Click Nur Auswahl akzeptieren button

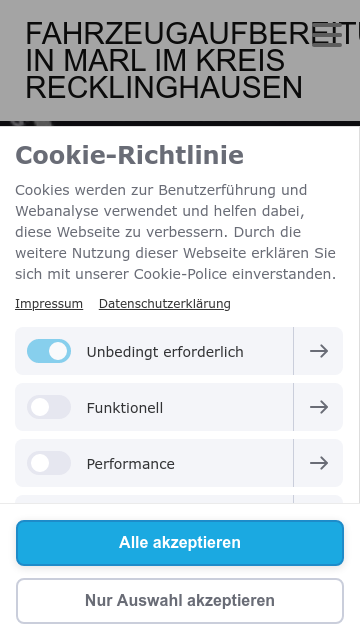click(180, 601)
